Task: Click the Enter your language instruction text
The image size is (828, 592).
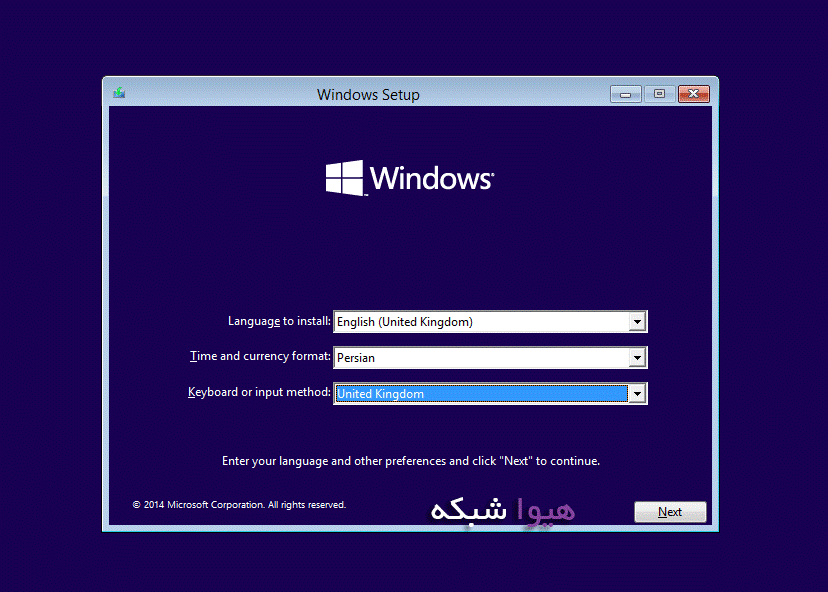Action: pyautogui.click(x=411, y=461)
